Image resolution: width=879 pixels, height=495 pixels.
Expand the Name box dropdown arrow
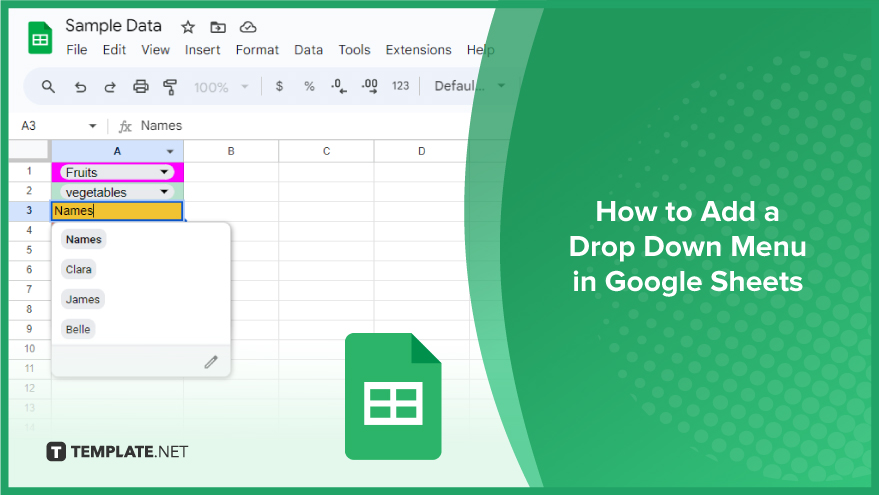pos(92,126)
